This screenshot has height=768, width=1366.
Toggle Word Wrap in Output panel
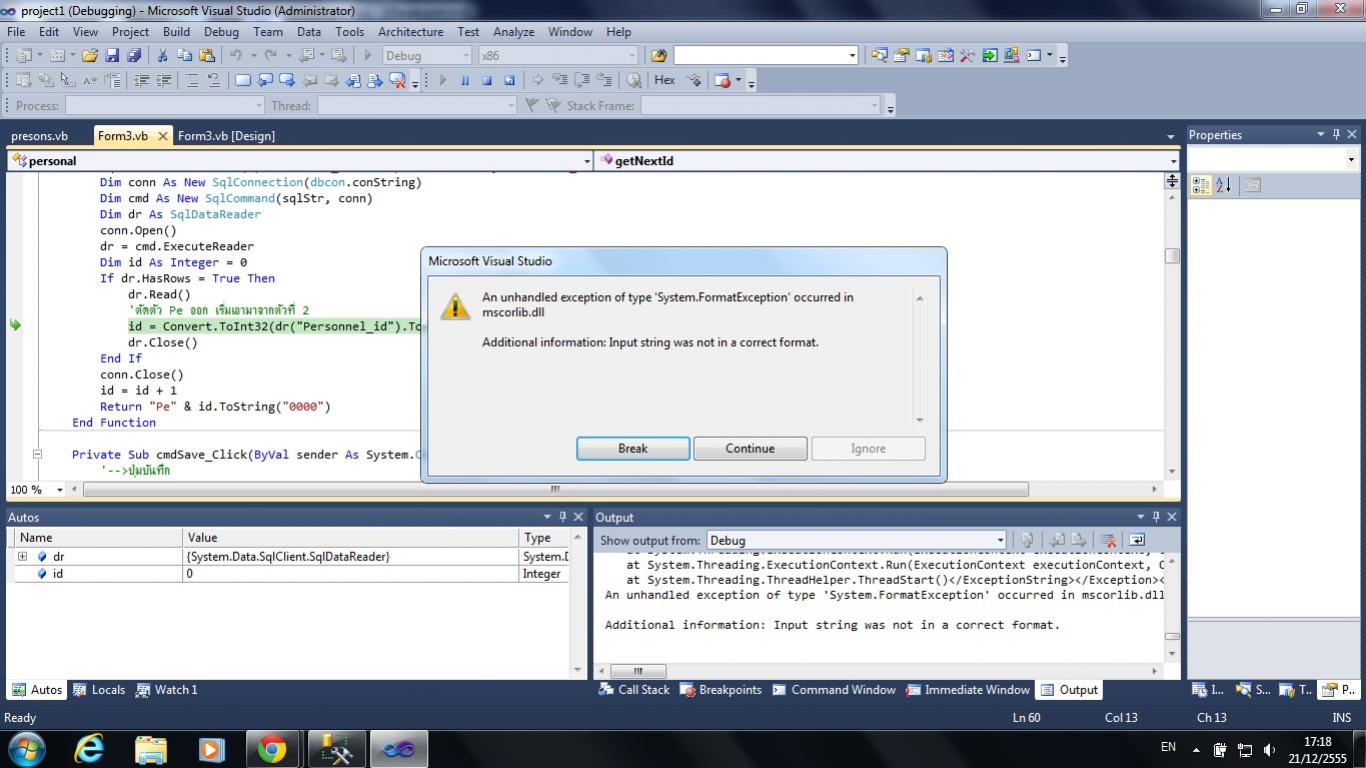(1137, 540)
